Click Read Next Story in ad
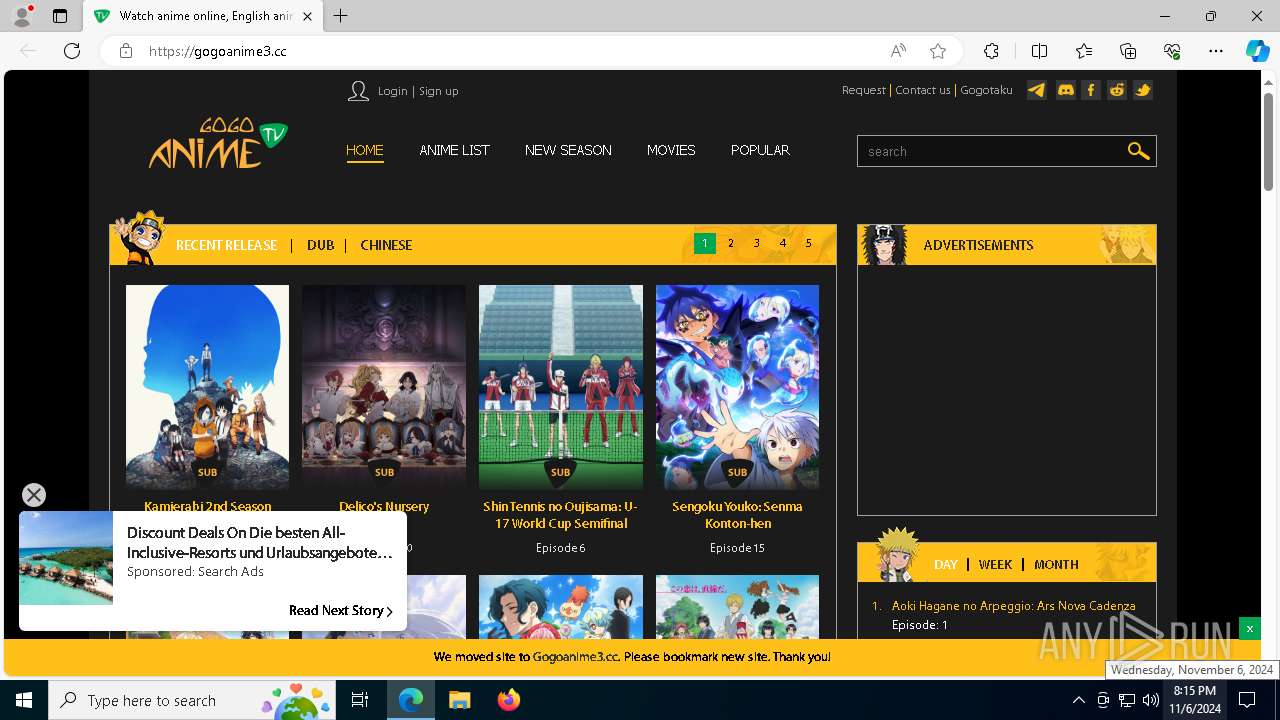 pyautogui.click(x=340, y=611)
